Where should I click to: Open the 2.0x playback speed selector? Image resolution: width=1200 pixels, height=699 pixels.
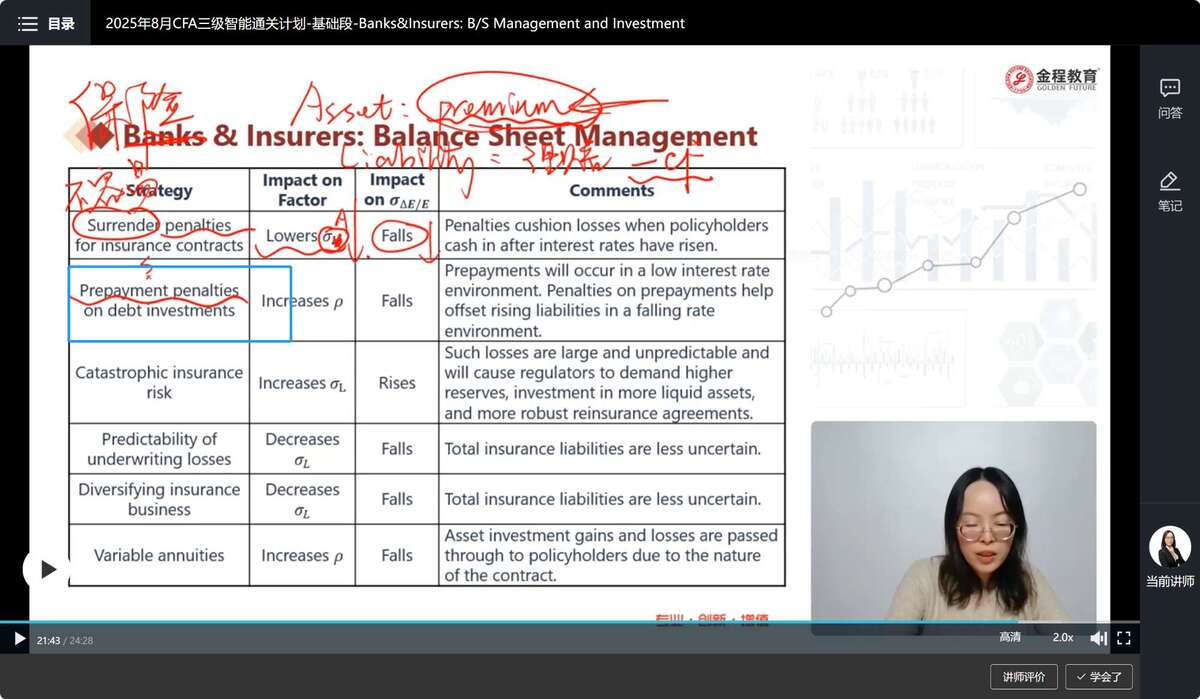click(1062, 638)
